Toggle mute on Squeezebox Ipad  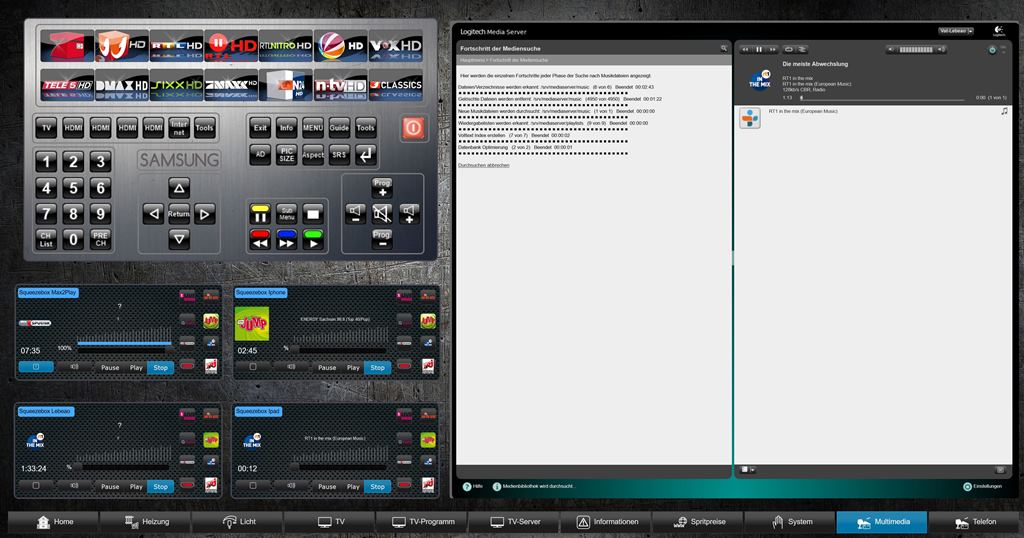click(x=291, y=486)
